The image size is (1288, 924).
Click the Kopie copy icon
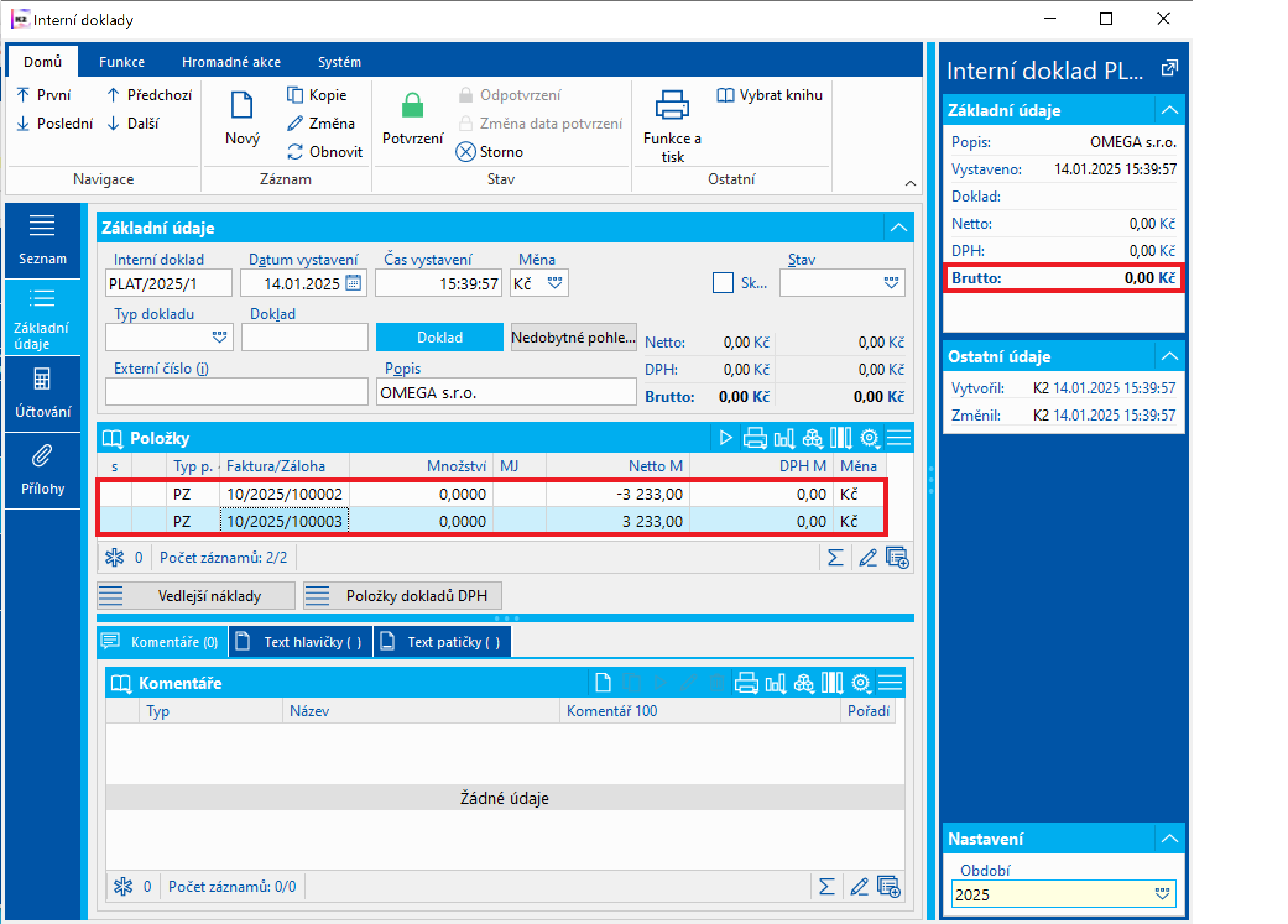point(294,95)
